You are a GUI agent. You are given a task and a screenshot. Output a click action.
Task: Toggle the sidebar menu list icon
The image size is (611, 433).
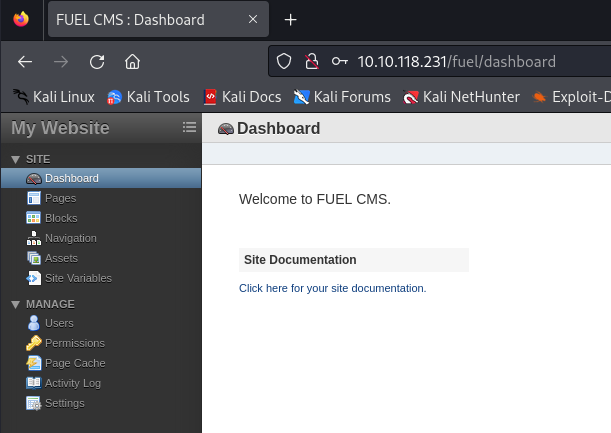click(189, 127)
